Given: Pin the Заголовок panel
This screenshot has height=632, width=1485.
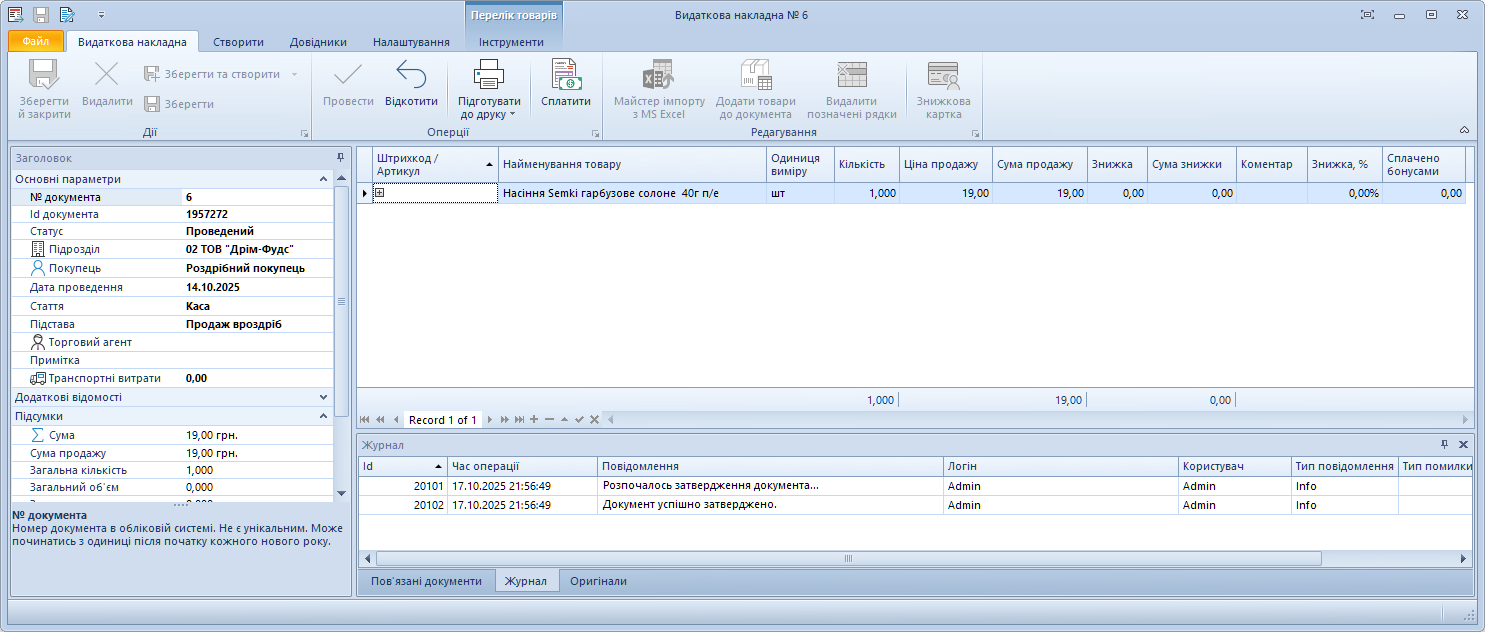Looking at the screenshot, I should tap(340, 158).
